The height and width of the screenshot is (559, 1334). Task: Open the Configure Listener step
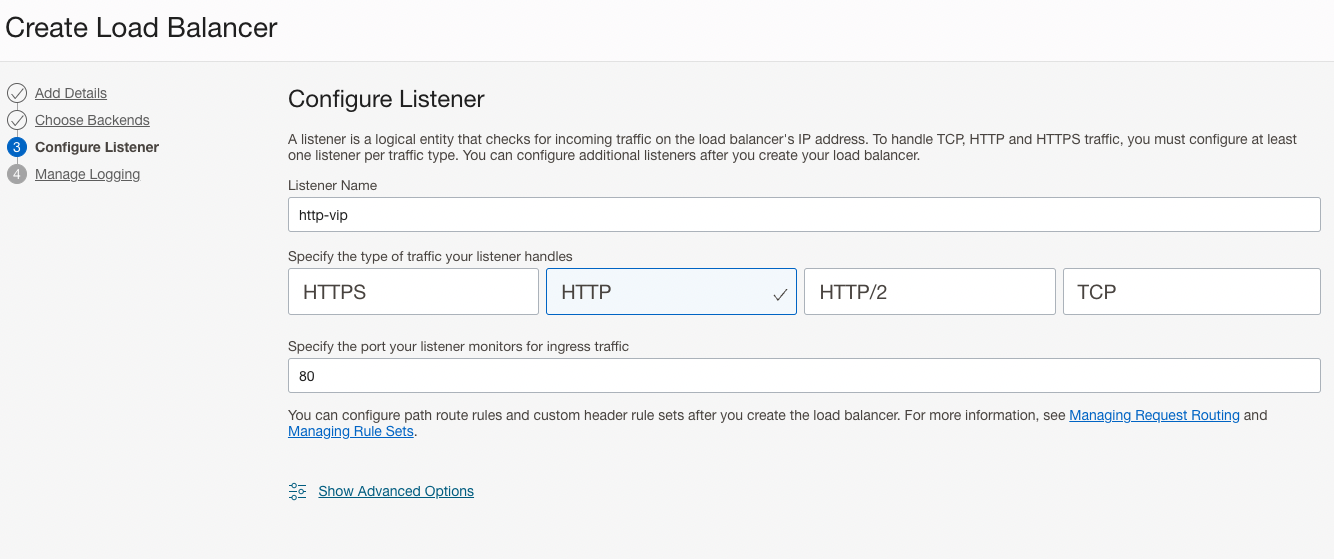tap(97, 147)
